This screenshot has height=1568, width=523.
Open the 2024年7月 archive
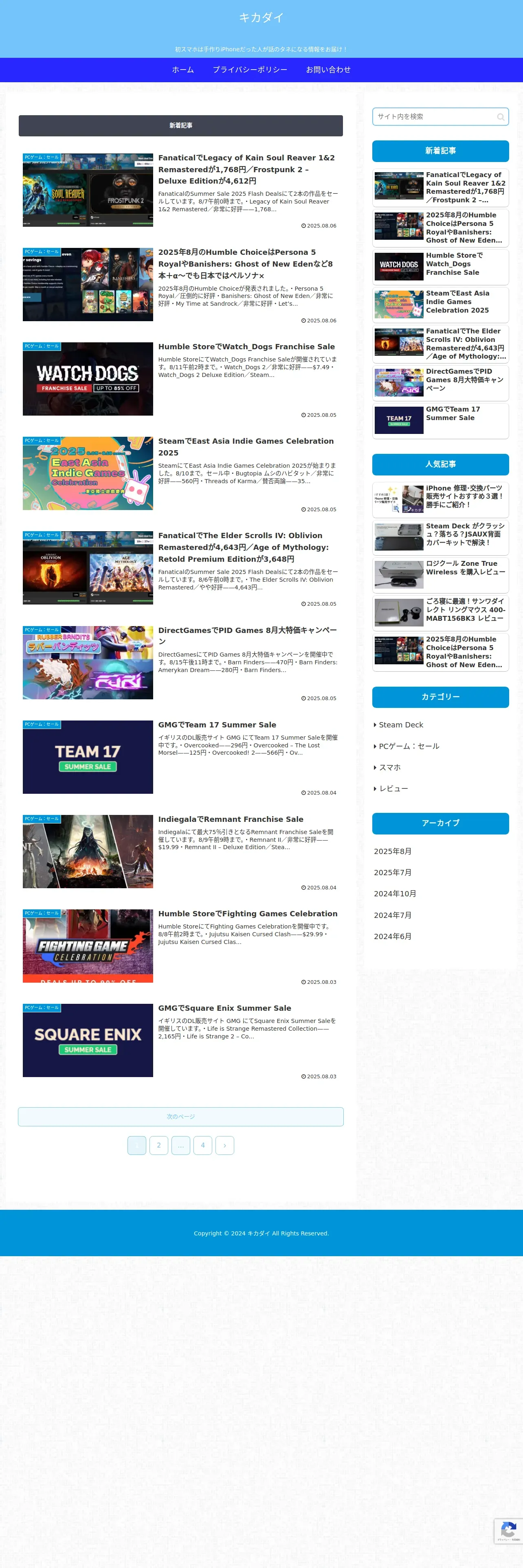pos(393,915)
